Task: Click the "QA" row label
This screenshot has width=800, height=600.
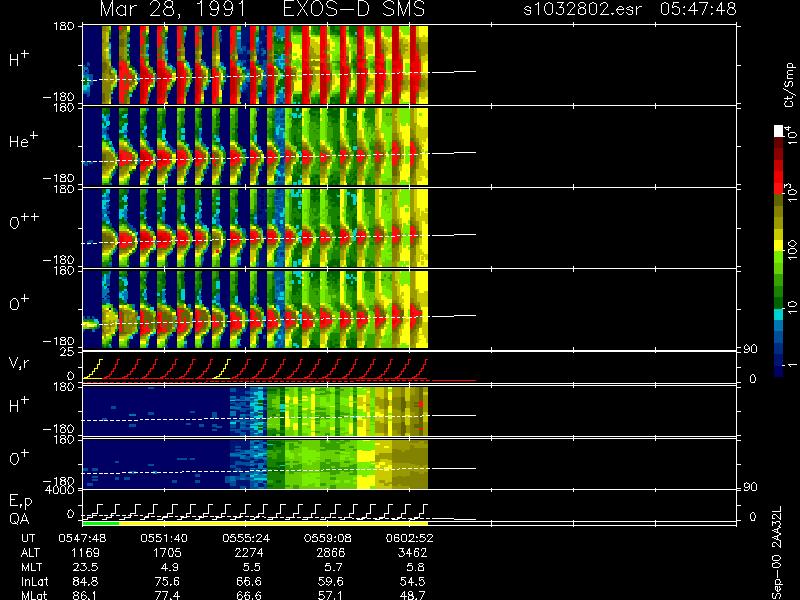Action: coord(19,519)
